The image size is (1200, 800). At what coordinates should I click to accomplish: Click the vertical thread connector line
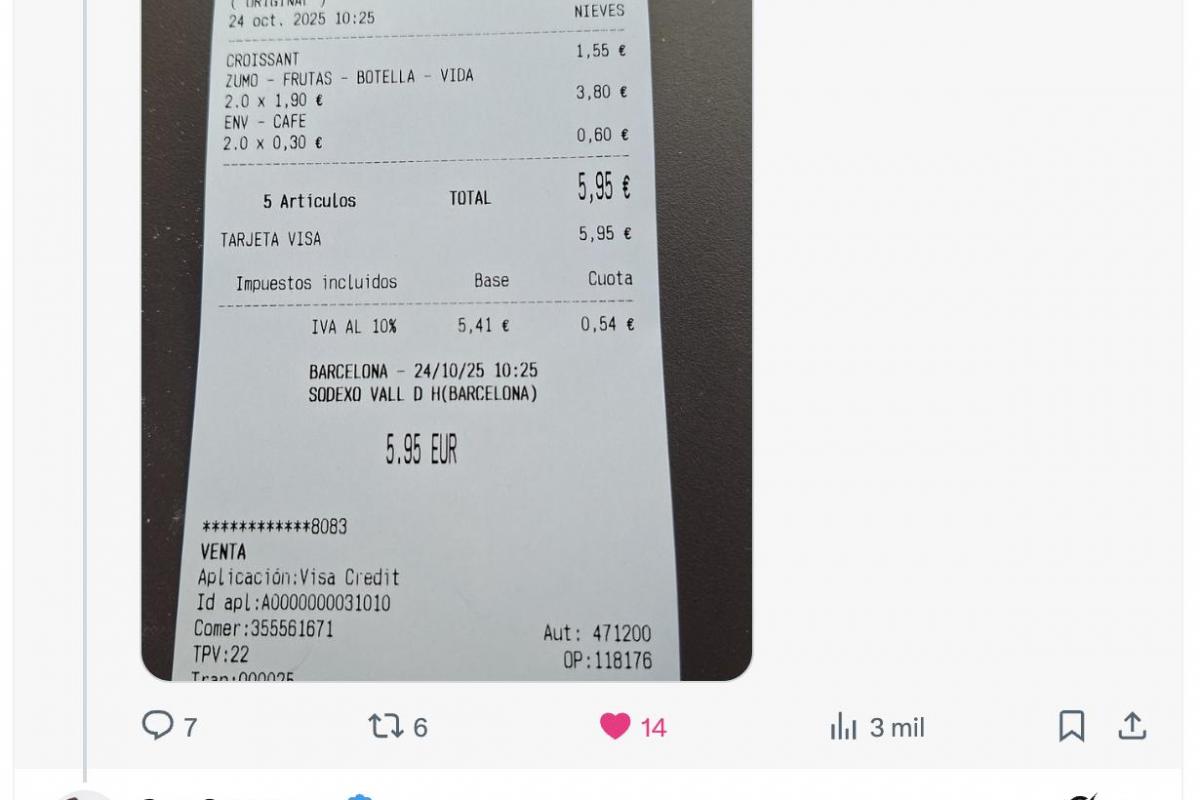point(85,390)
